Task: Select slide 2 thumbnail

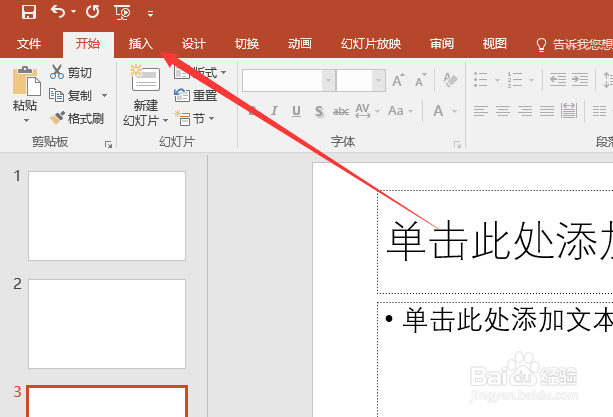Action: 107,324
